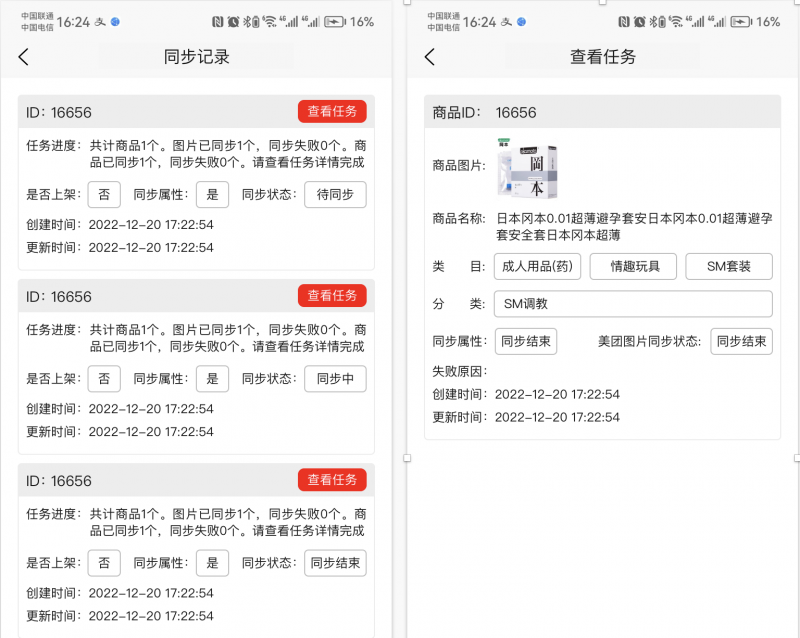Tap alarm icon in 同步记录 screen status bar
Image resolution: width=800 pixels, height=638 pixels.
233,22
